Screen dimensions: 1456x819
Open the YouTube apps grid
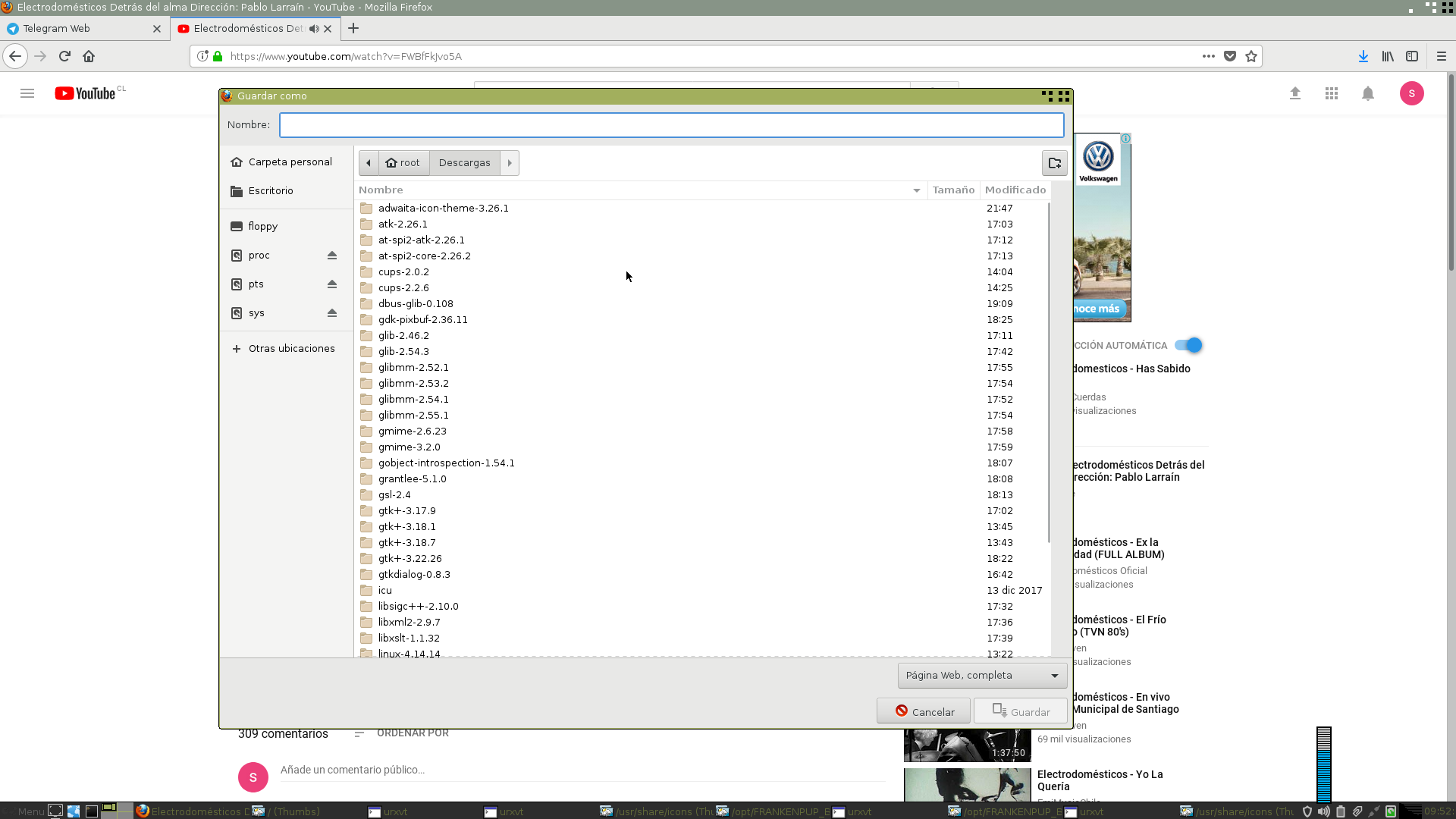[1332, 93]
